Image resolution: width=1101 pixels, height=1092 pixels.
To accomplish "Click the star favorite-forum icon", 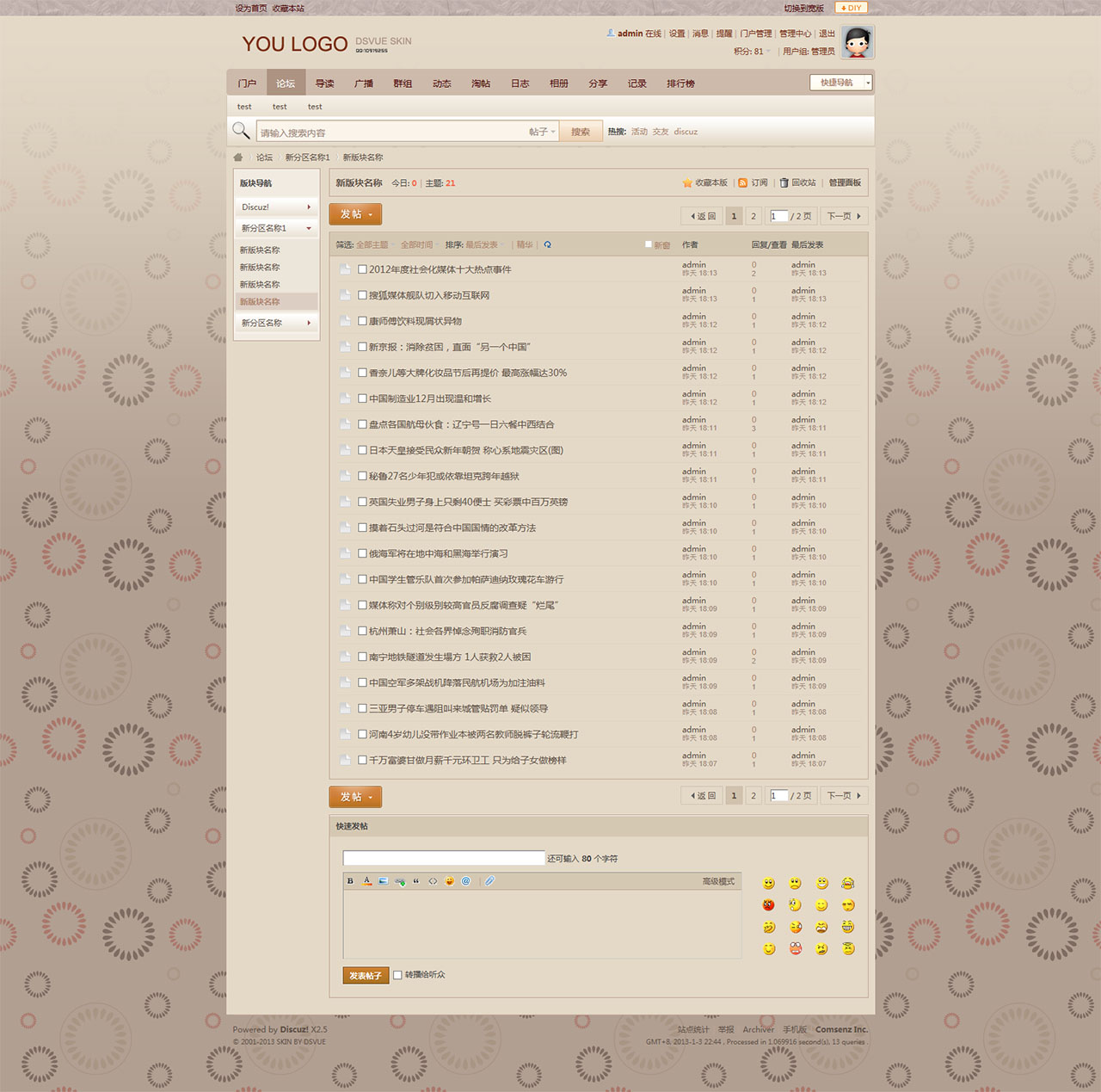I will click(687, 183).
